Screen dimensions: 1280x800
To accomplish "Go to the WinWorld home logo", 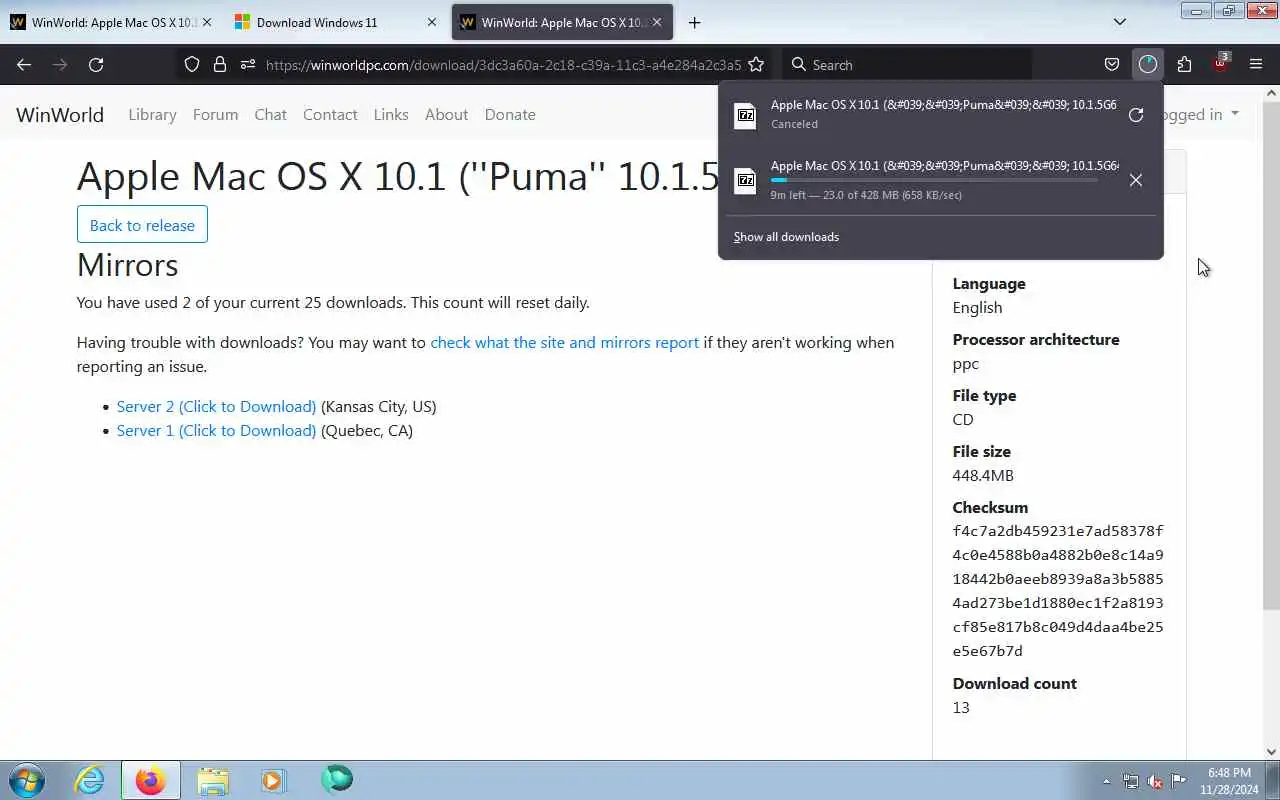I will point(60,114).
